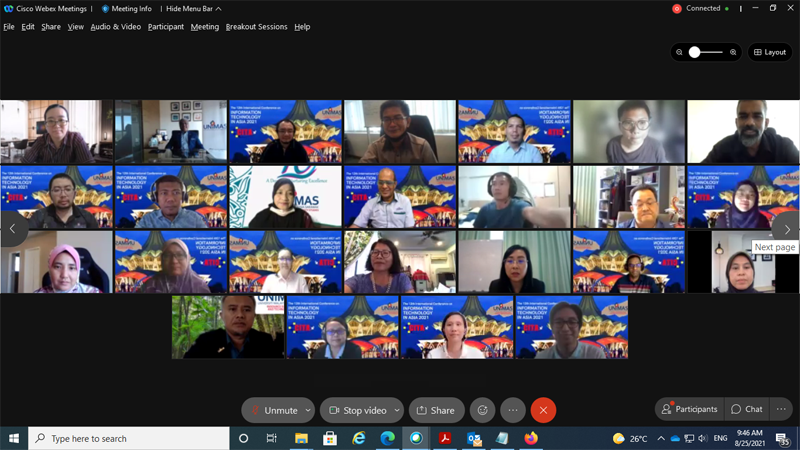Hide the menu bar
The height and width of the screenshot is (450, 800).
click(x=194, y=8)
